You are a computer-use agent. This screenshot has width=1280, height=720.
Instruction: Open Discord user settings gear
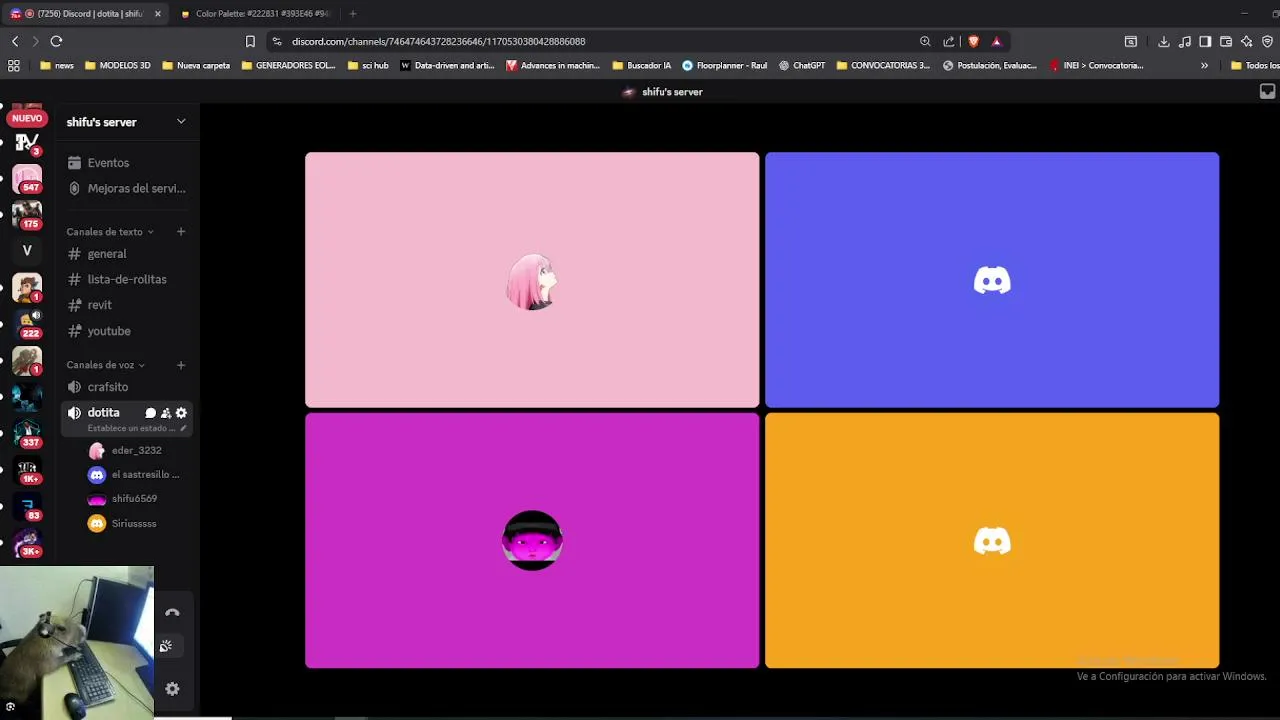[172, 689]
